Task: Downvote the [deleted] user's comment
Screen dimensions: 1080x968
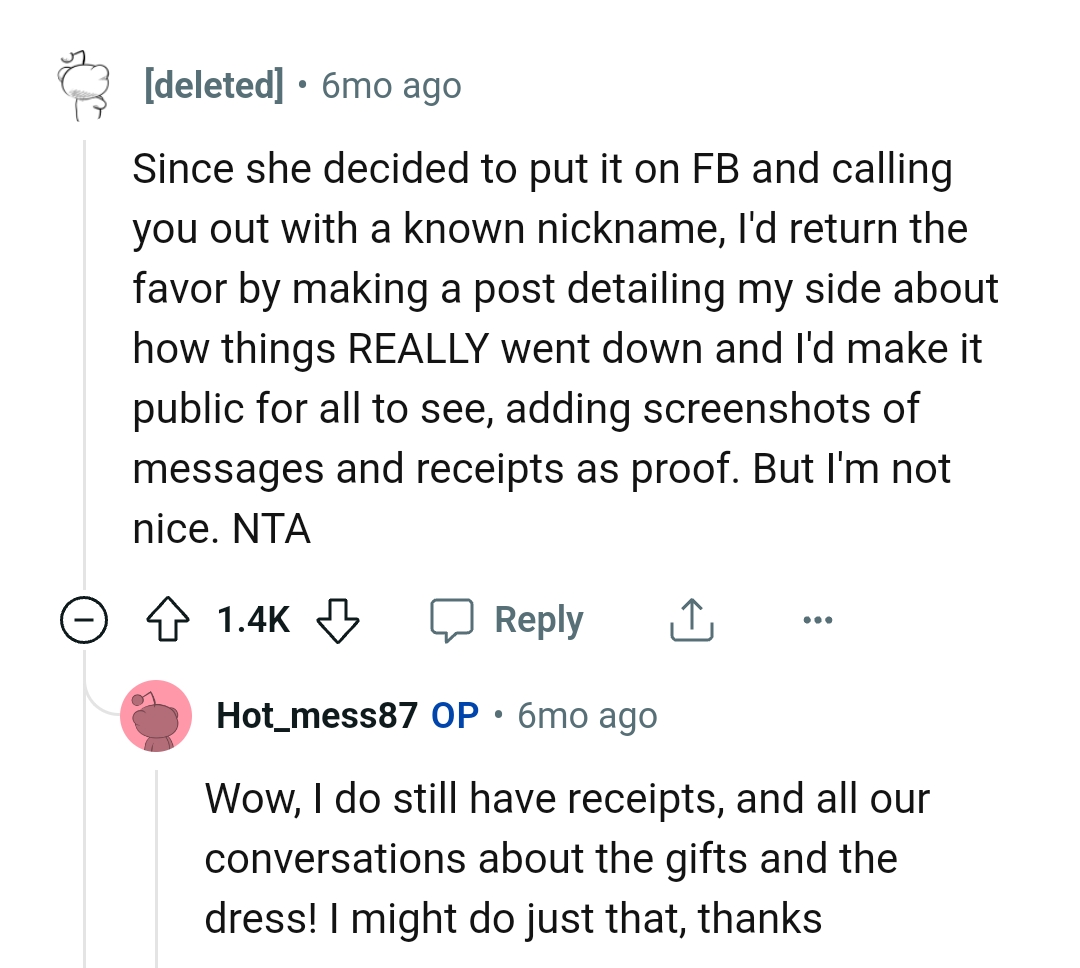Action: pos(340,619)
